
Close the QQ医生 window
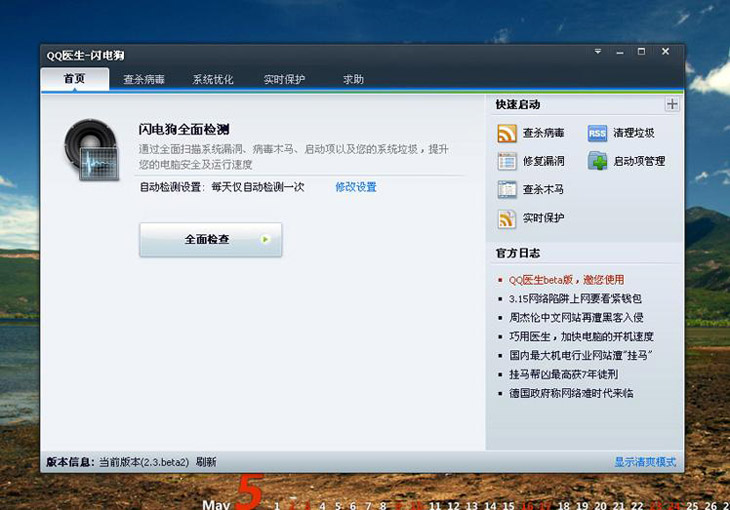(665, 51)
